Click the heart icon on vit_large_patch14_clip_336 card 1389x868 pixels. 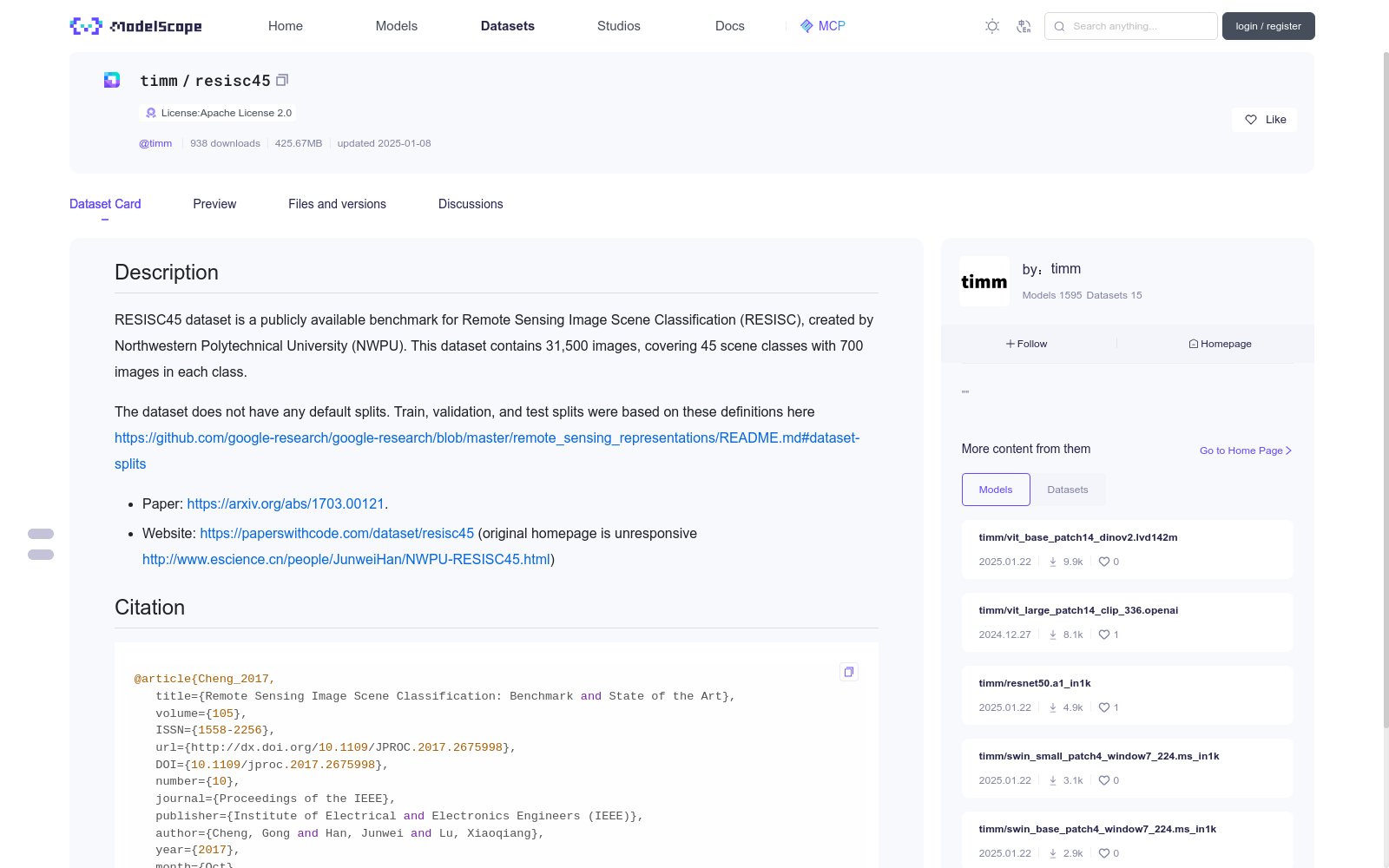[1104, 635]
